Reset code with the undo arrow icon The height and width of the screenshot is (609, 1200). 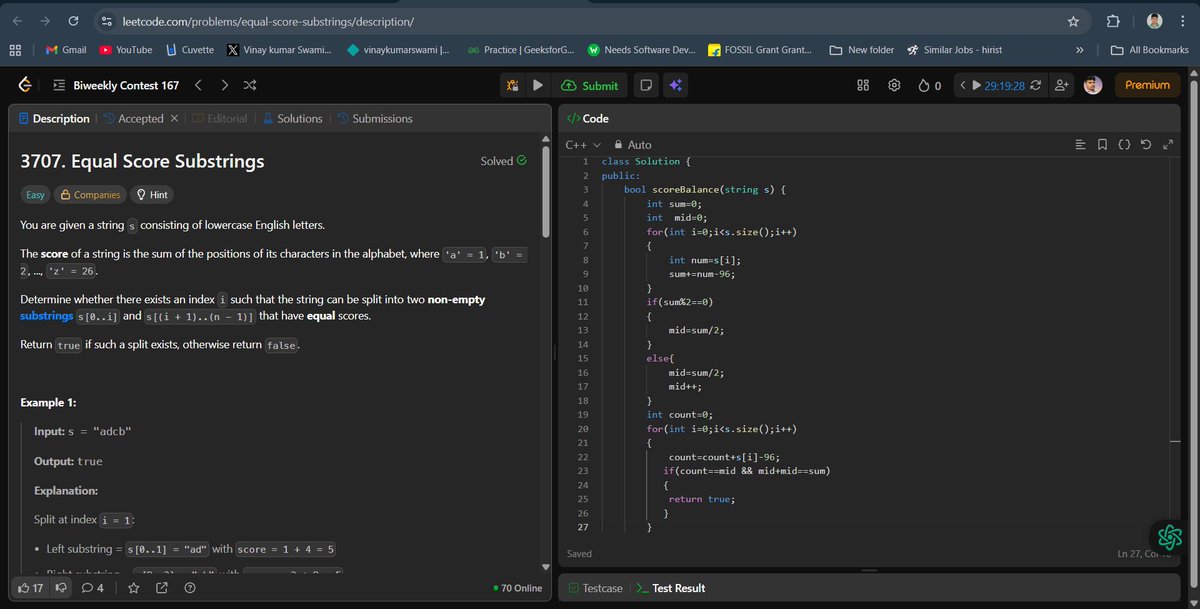point(1146,145)
